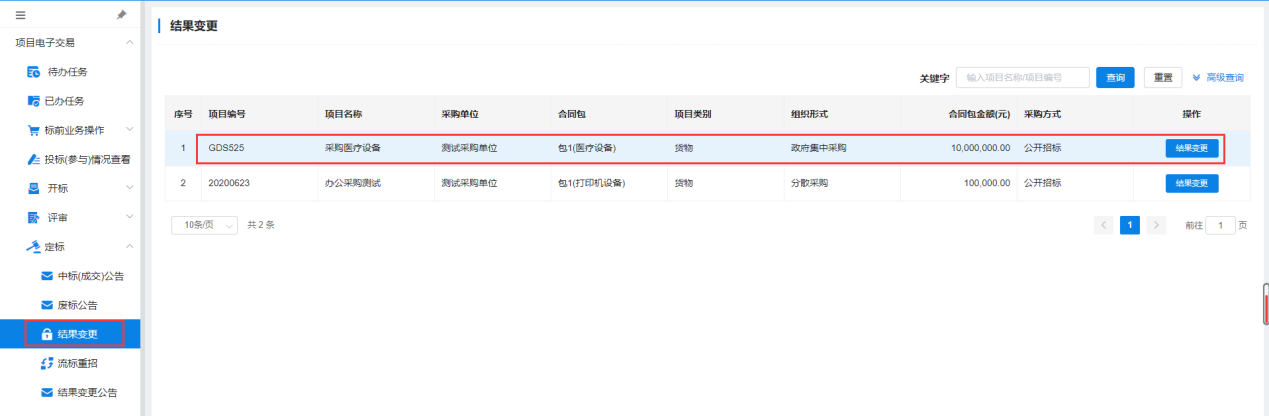1269x416 pixels.
Task: Click 结果变更 button for project GDS525
Action: [1191, 148]
